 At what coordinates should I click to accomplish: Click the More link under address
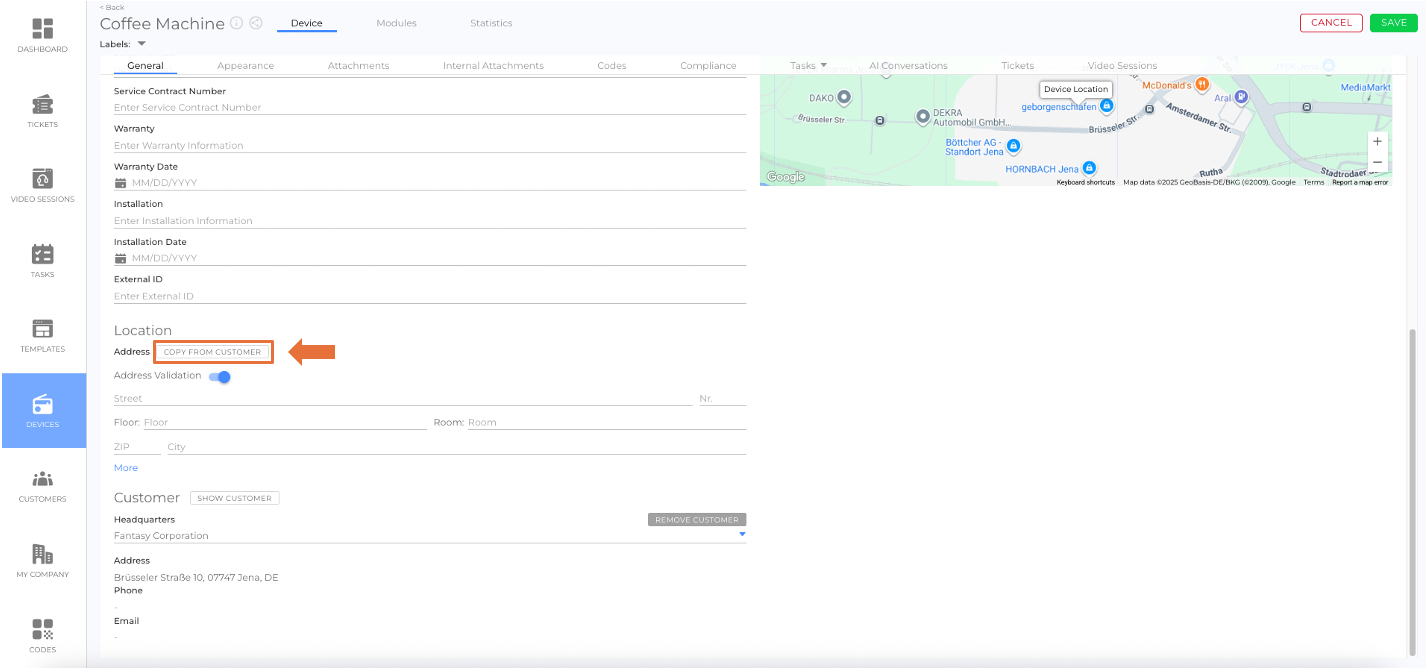pyautogui.click(x=126, y=468)
